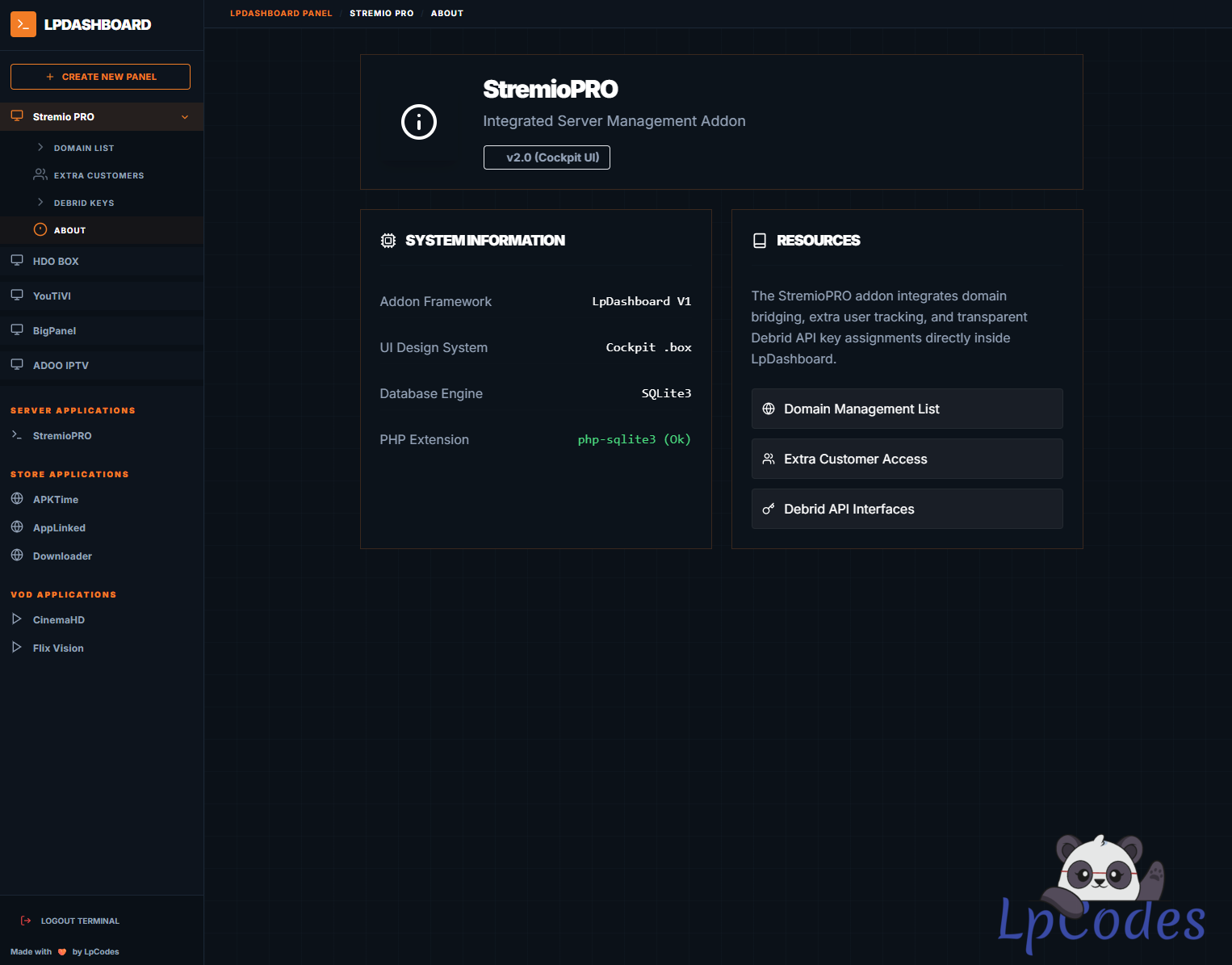Click the v2.0 (Cockpit UI) version badge
The height and width of the screenshot is (965, 1232).
547,157
